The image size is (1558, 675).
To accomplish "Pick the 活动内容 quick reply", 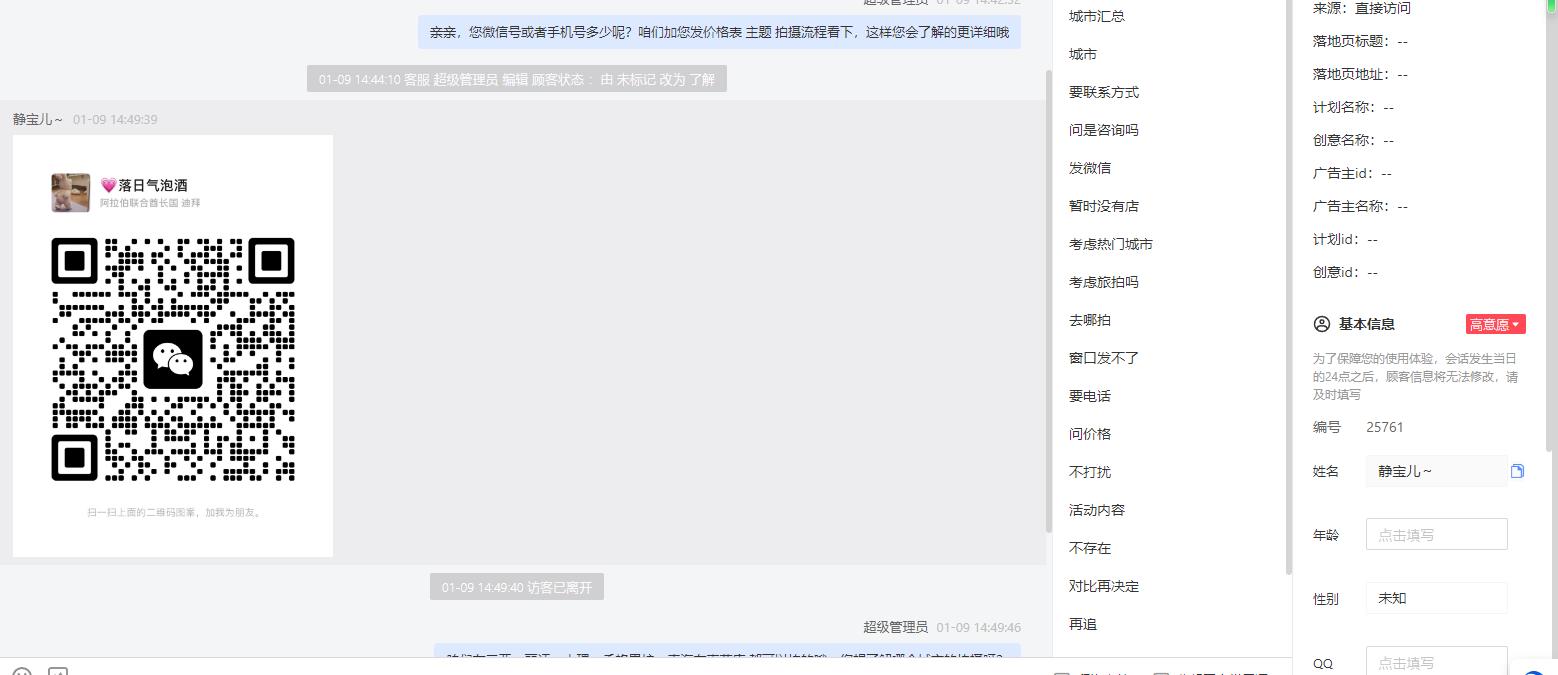I will pos(1097,510).
